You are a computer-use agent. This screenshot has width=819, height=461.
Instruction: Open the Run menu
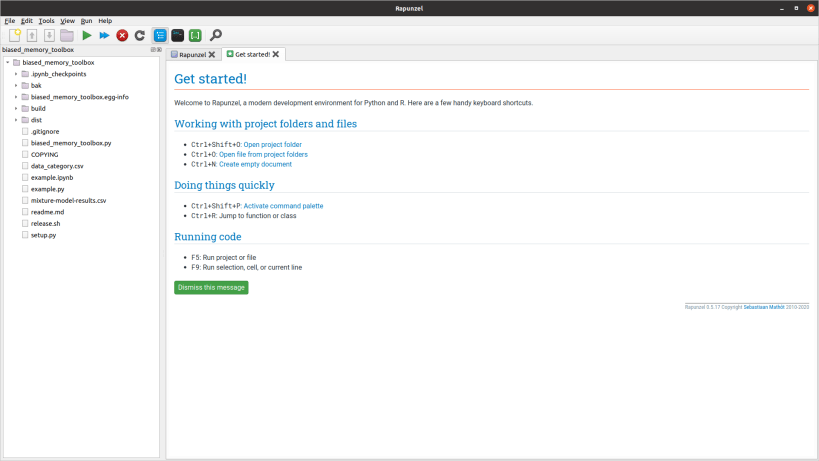pyautogui.click(x=86, y=21)
